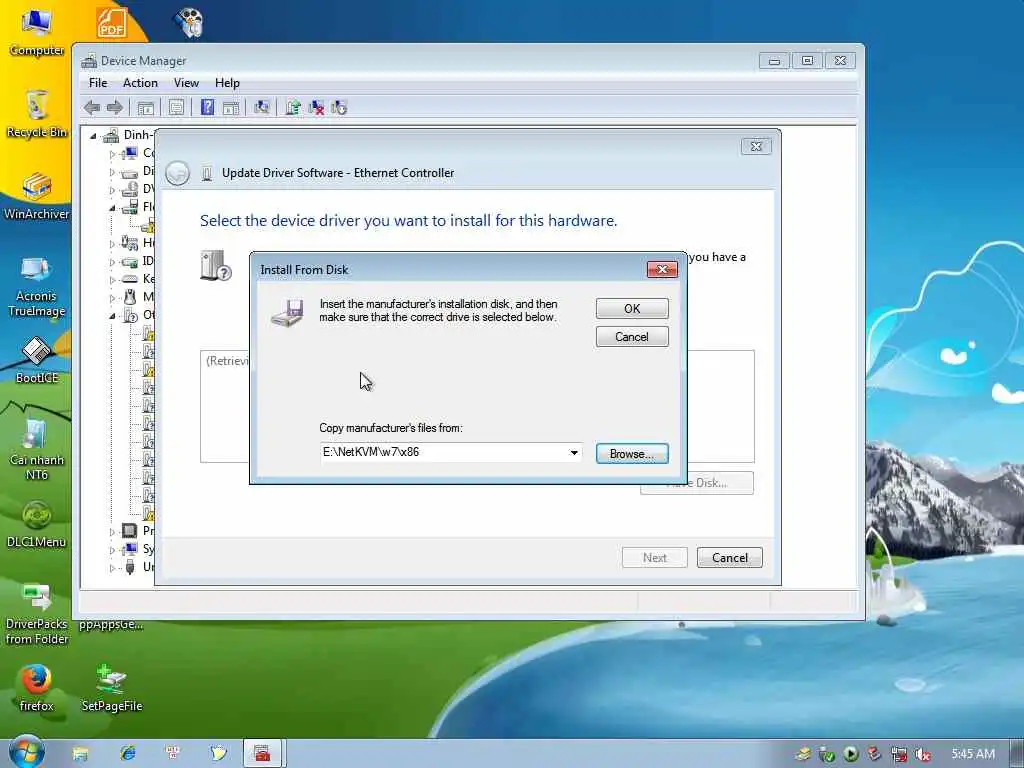
Task: Expand the DVD/CD-ROM drives category node
Action: click(x=112, y=190)
